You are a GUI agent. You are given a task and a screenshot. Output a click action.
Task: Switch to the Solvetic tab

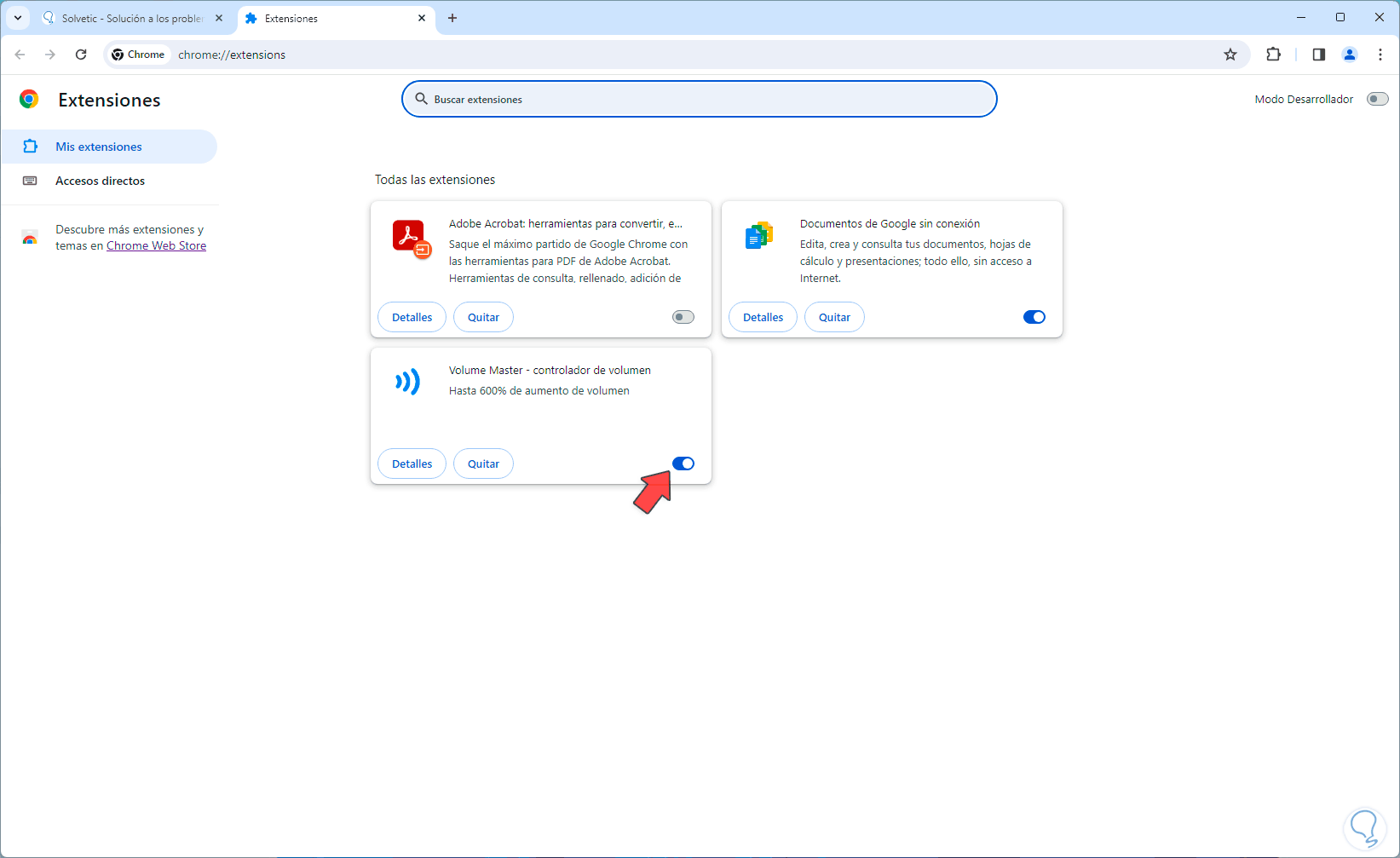click(132, 18)
